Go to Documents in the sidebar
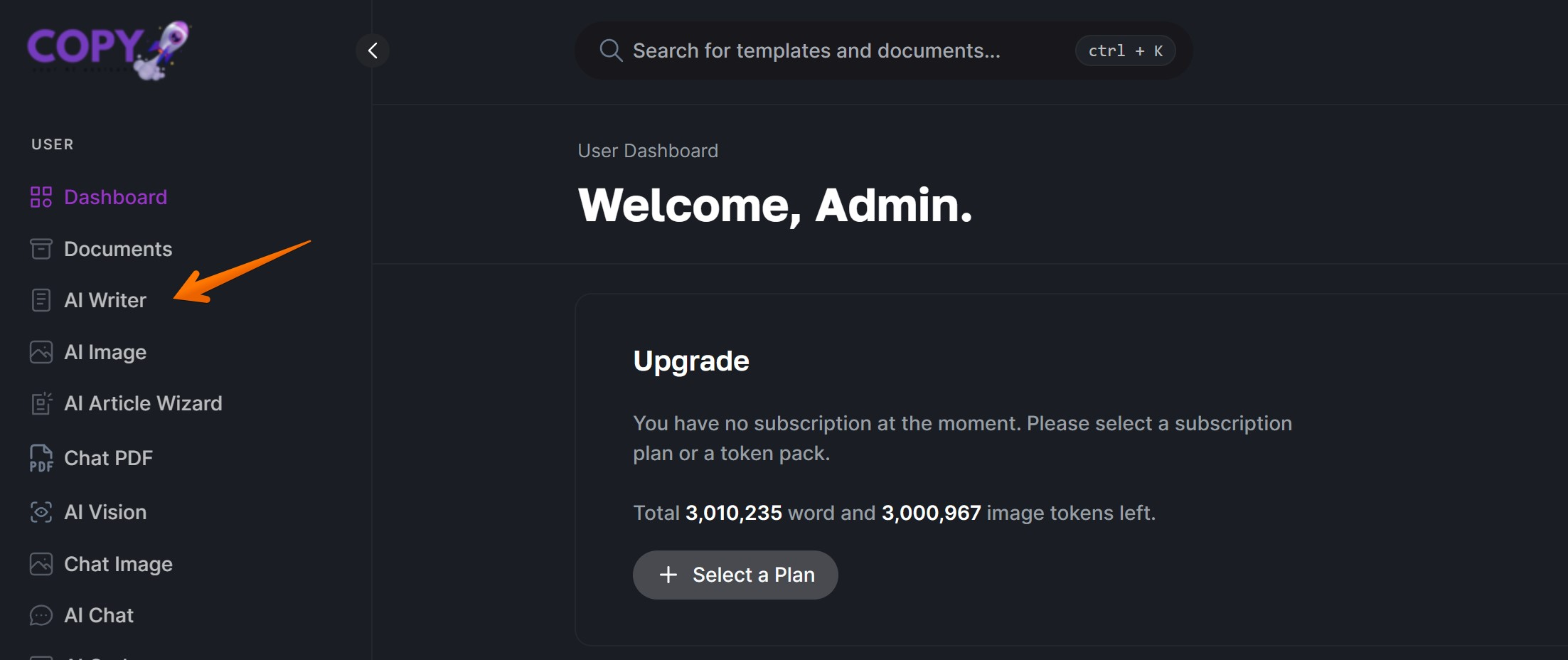The image size is (1568, 660). [x=118, y=249]
